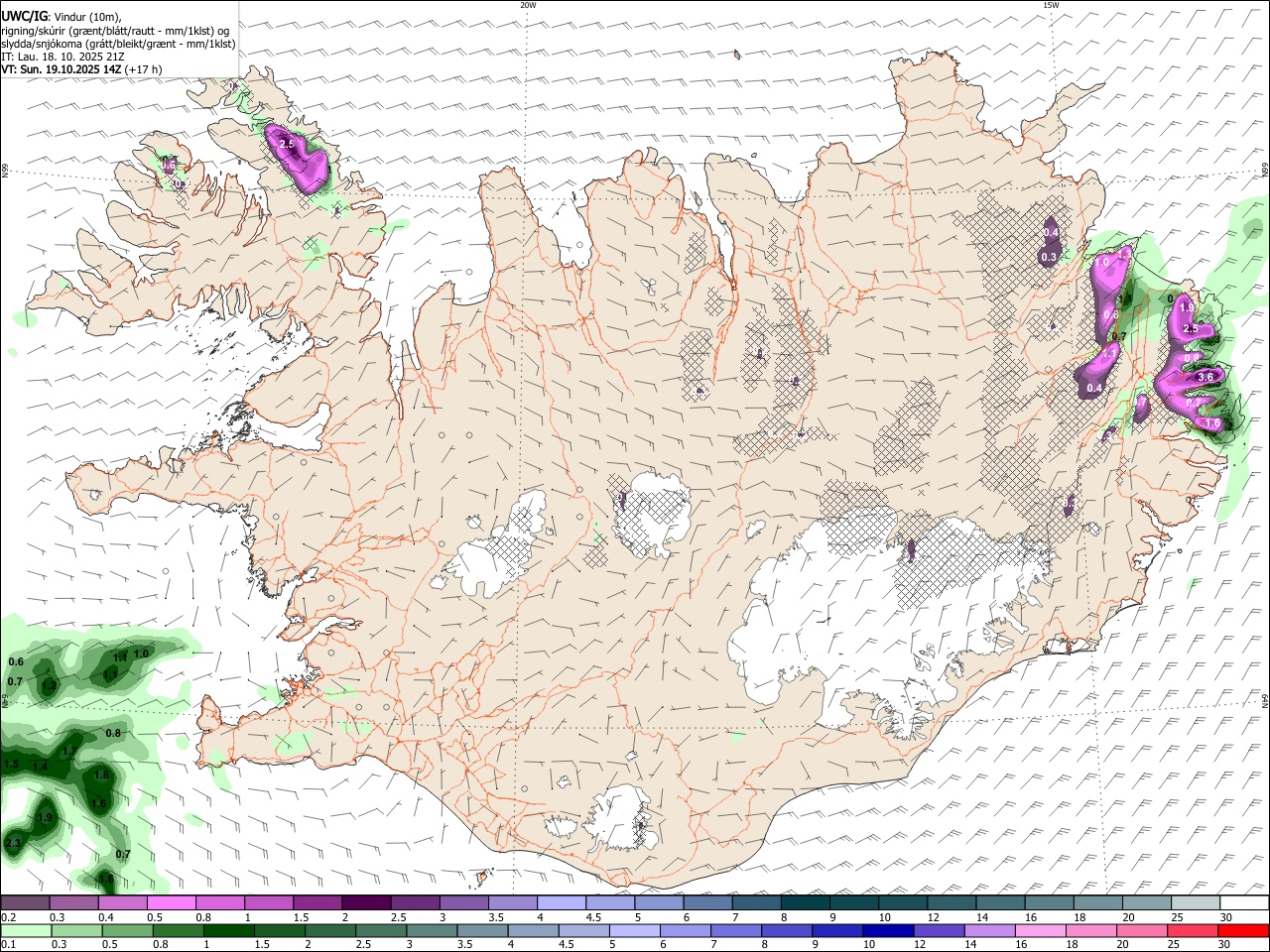Click the 2.5 value on the Westfjords snow patch

288,145
